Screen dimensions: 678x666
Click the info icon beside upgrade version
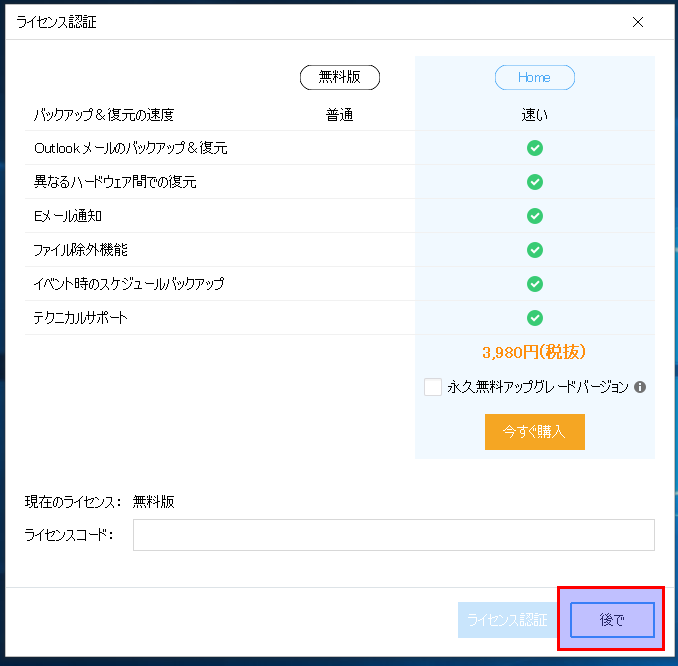pyautogui.click(x=640, y=387)
